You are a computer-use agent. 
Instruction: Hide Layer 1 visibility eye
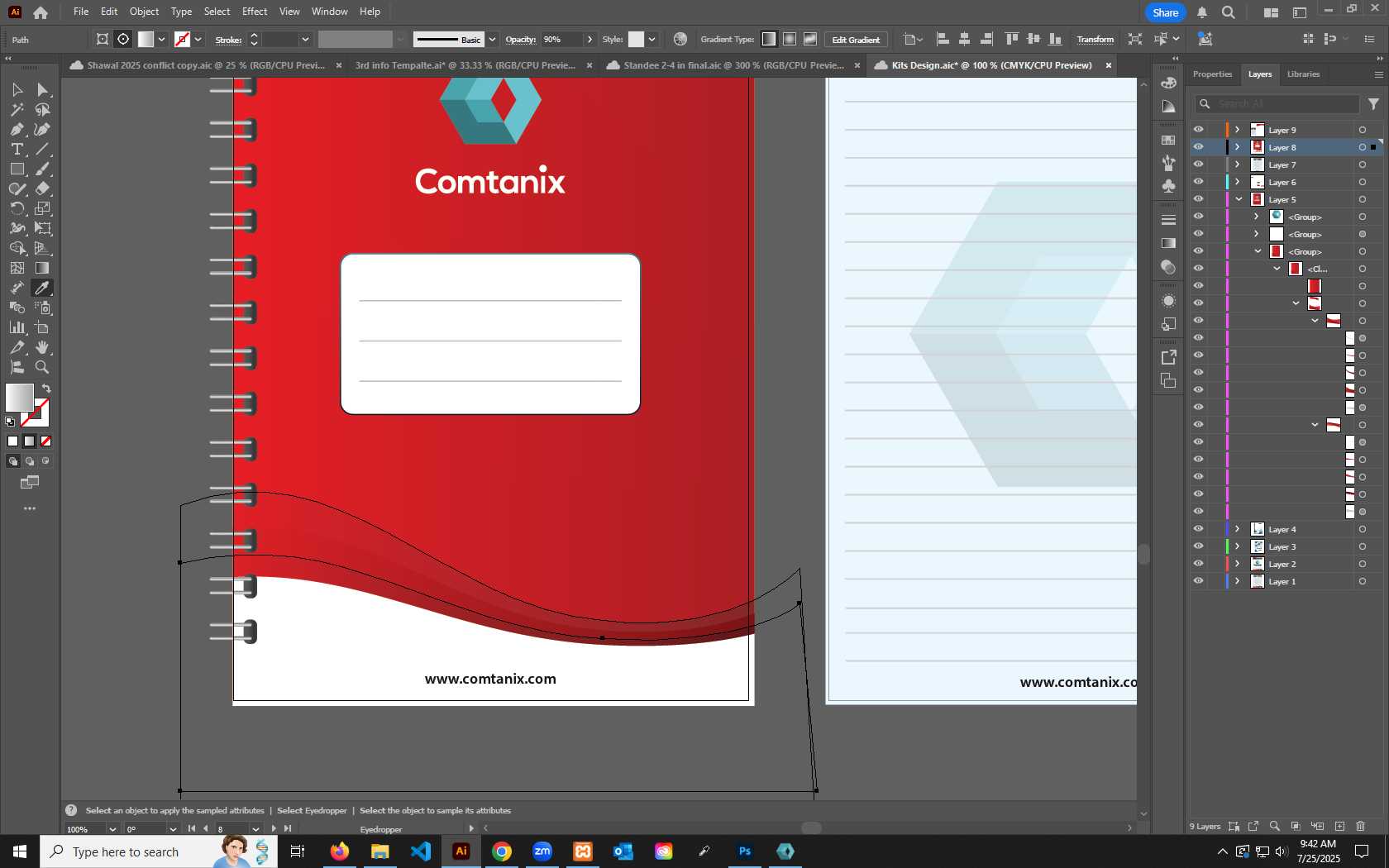click(x=1198, y=581)
